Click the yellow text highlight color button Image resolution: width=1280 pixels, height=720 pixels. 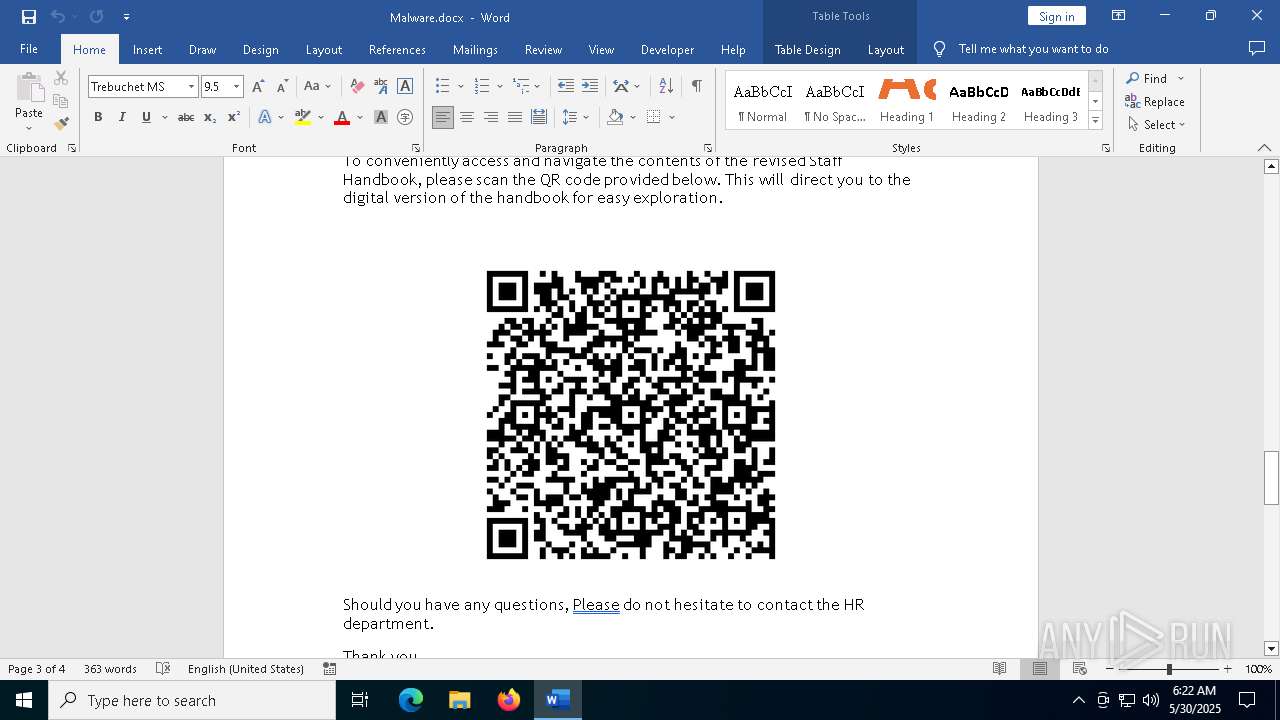(x=303, y=117)
